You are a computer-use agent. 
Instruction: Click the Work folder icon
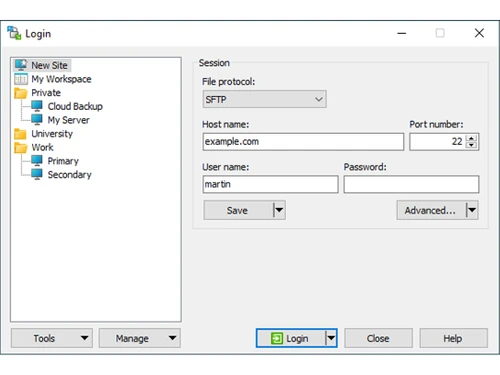20,147
